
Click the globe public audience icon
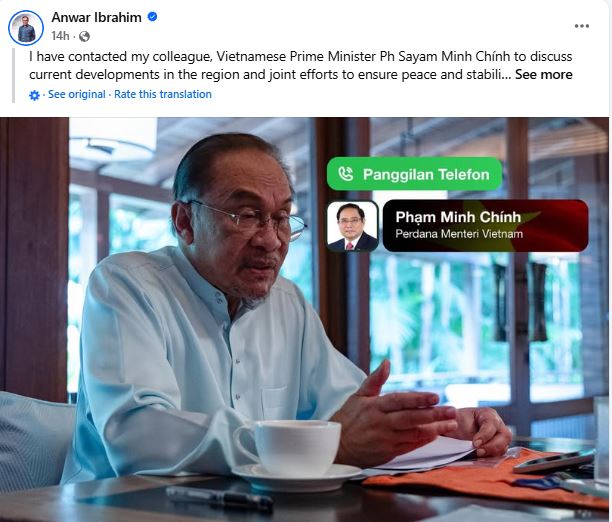[84, 36]
